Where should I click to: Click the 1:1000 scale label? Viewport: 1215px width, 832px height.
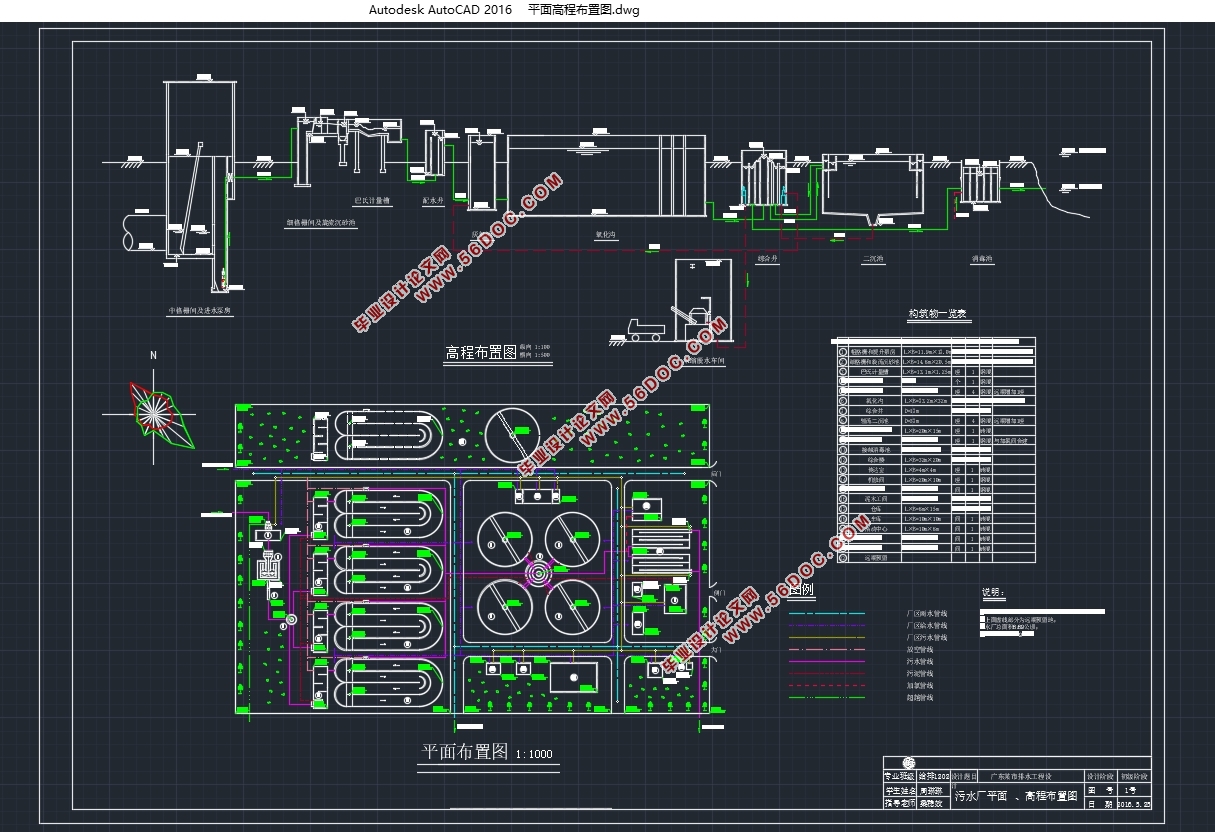point(534,755)
